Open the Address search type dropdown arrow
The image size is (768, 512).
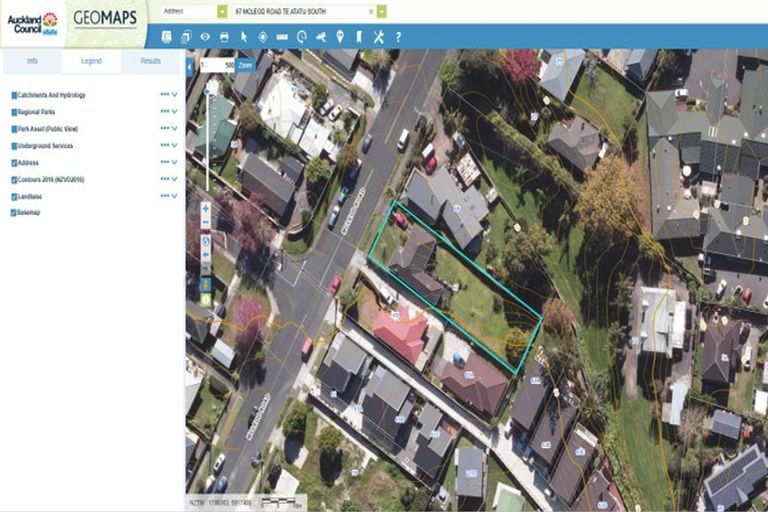pyautogui.click(x=222, y=11)
